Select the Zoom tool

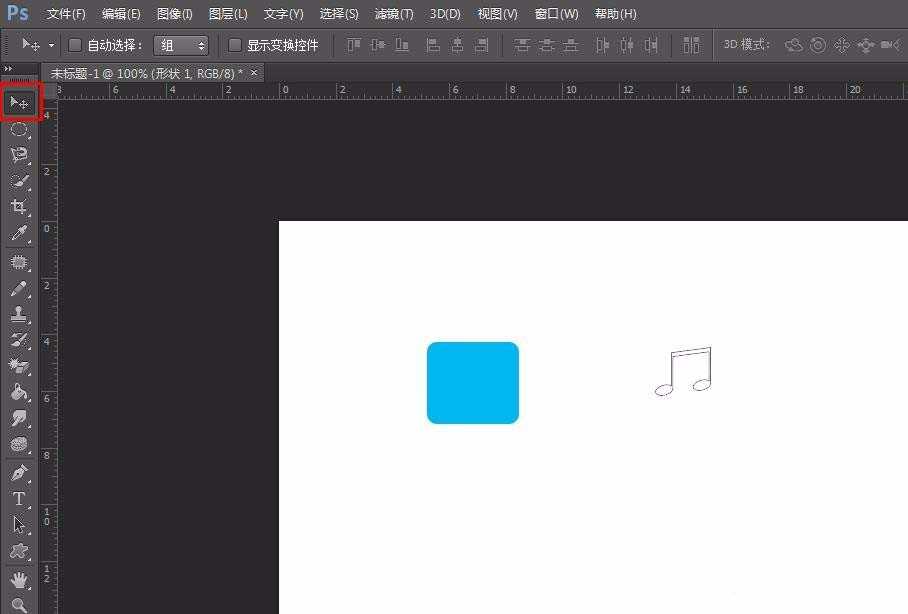(18, 603)
